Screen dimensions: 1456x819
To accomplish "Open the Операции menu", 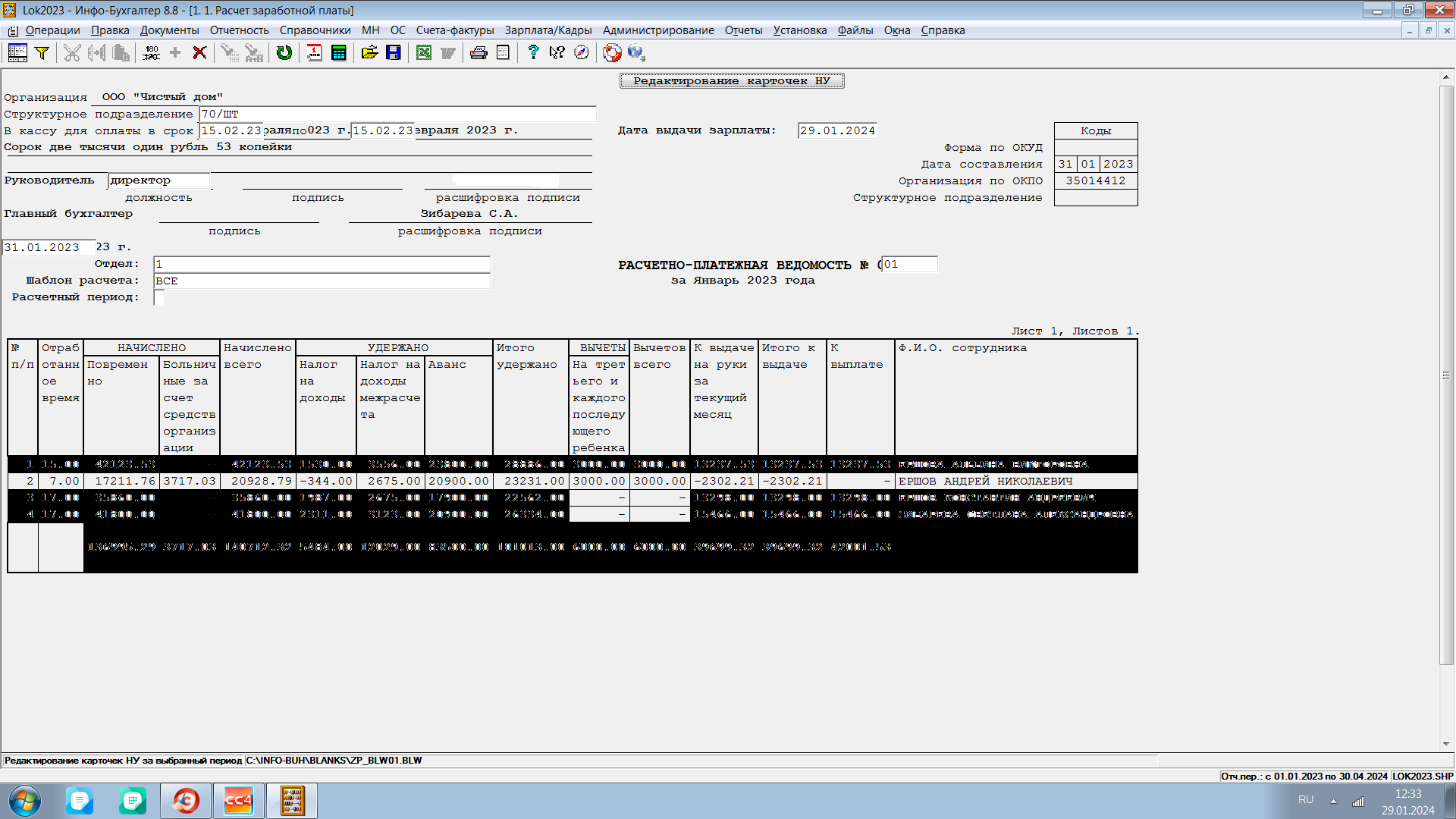I will pos(52,30).
